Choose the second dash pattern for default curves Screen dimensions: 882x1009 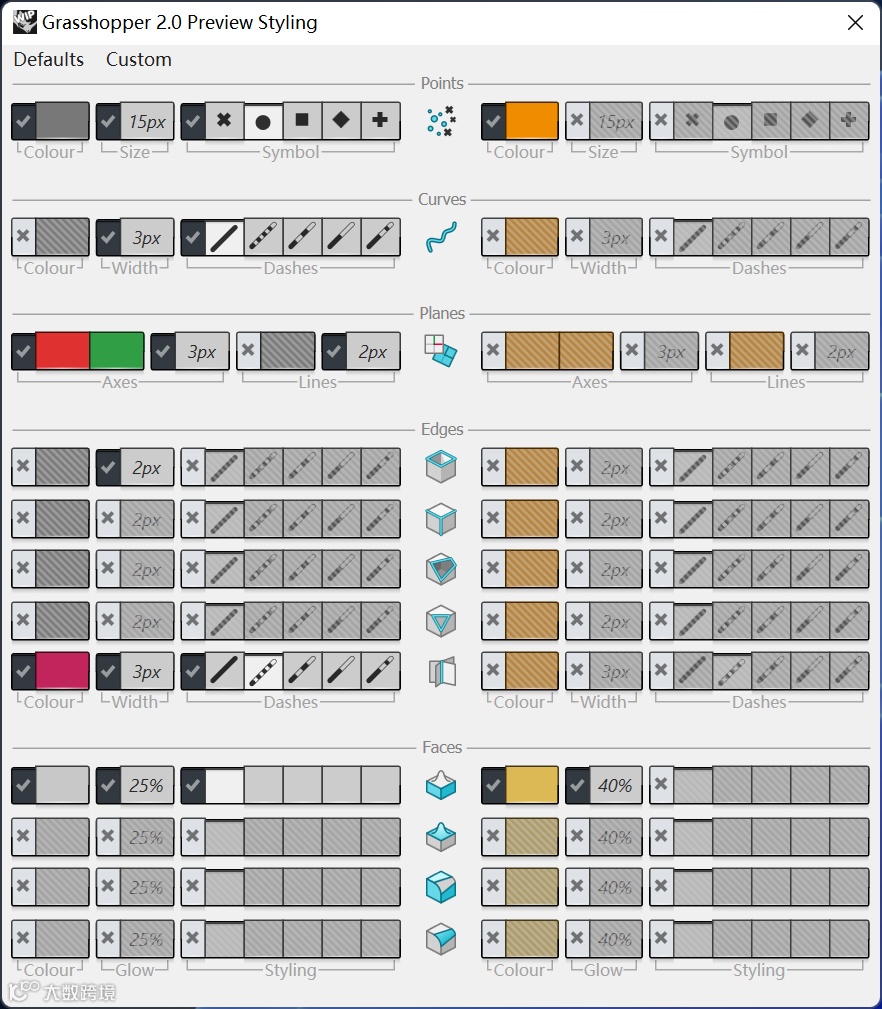coord(263,237)
